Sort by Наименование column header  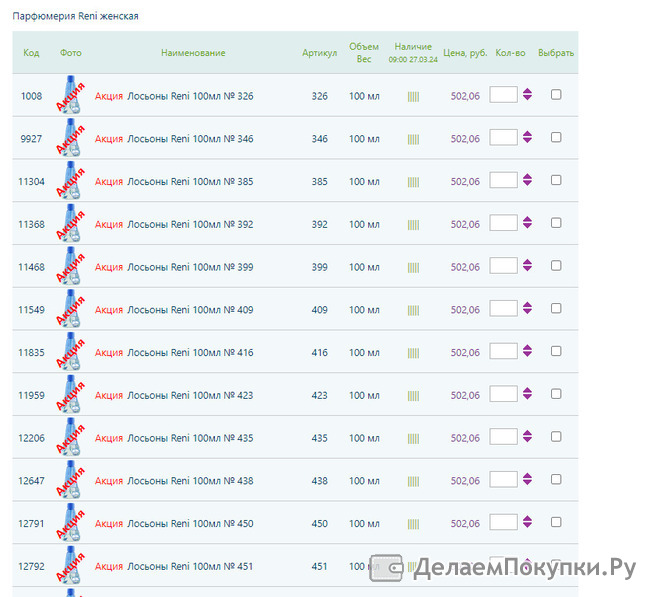(x=193, y=53)
